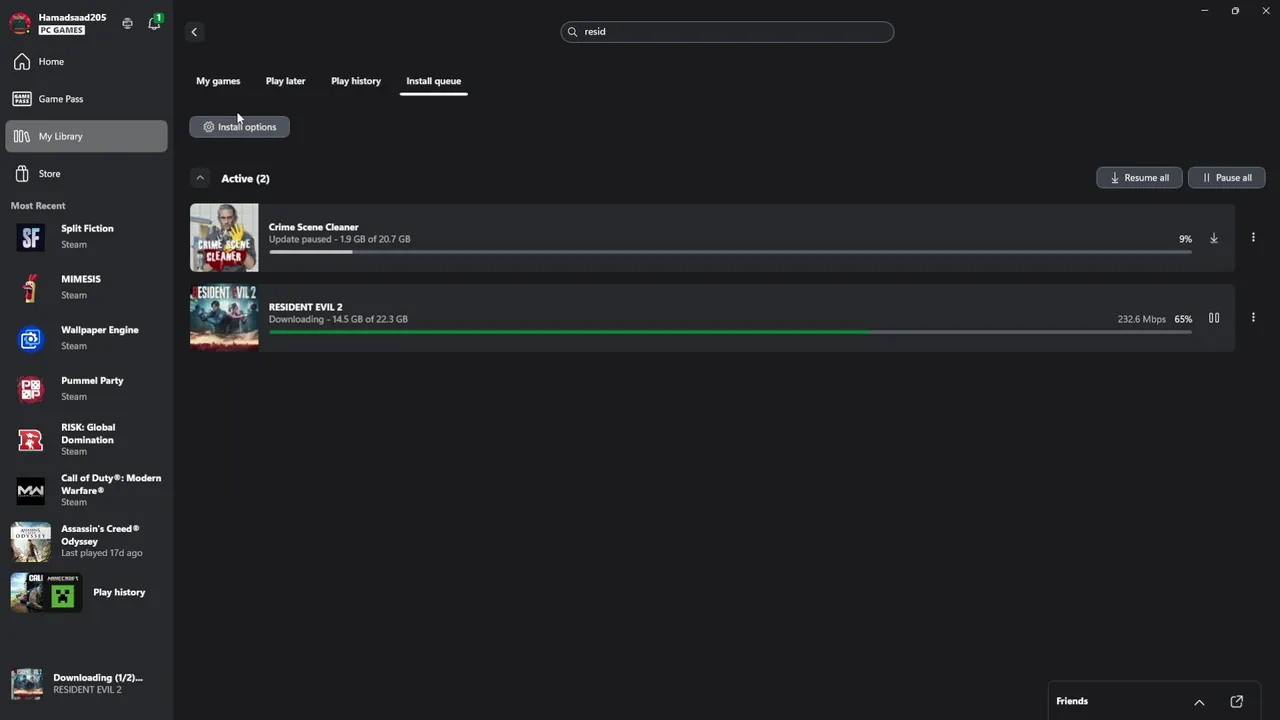This screenshot has width=1280, height=720.
Task: Open MIMESIS from Most Recent
Action: coord(86,287)
